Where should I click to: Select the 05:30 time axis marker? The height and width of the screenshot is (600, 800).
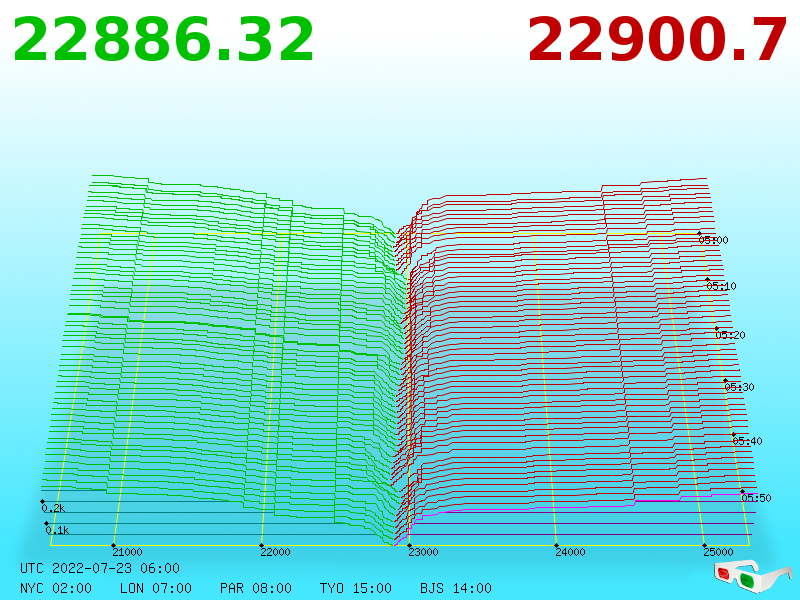(739, 387)
